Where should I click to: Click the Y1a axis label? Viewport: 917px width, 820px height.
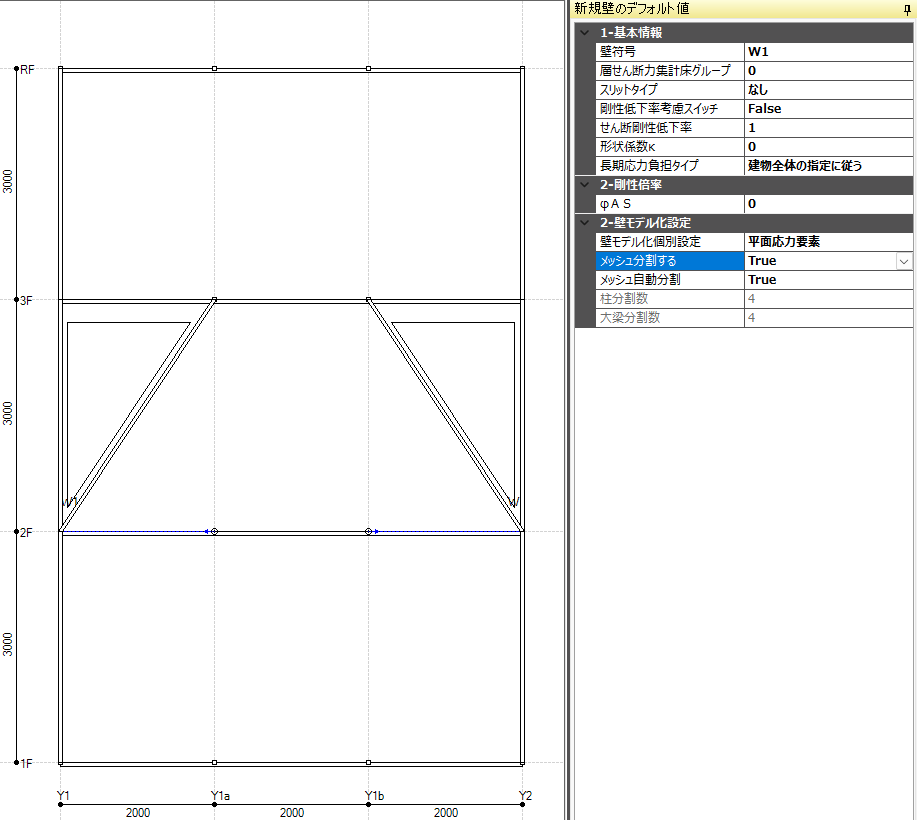coord(220,796)
